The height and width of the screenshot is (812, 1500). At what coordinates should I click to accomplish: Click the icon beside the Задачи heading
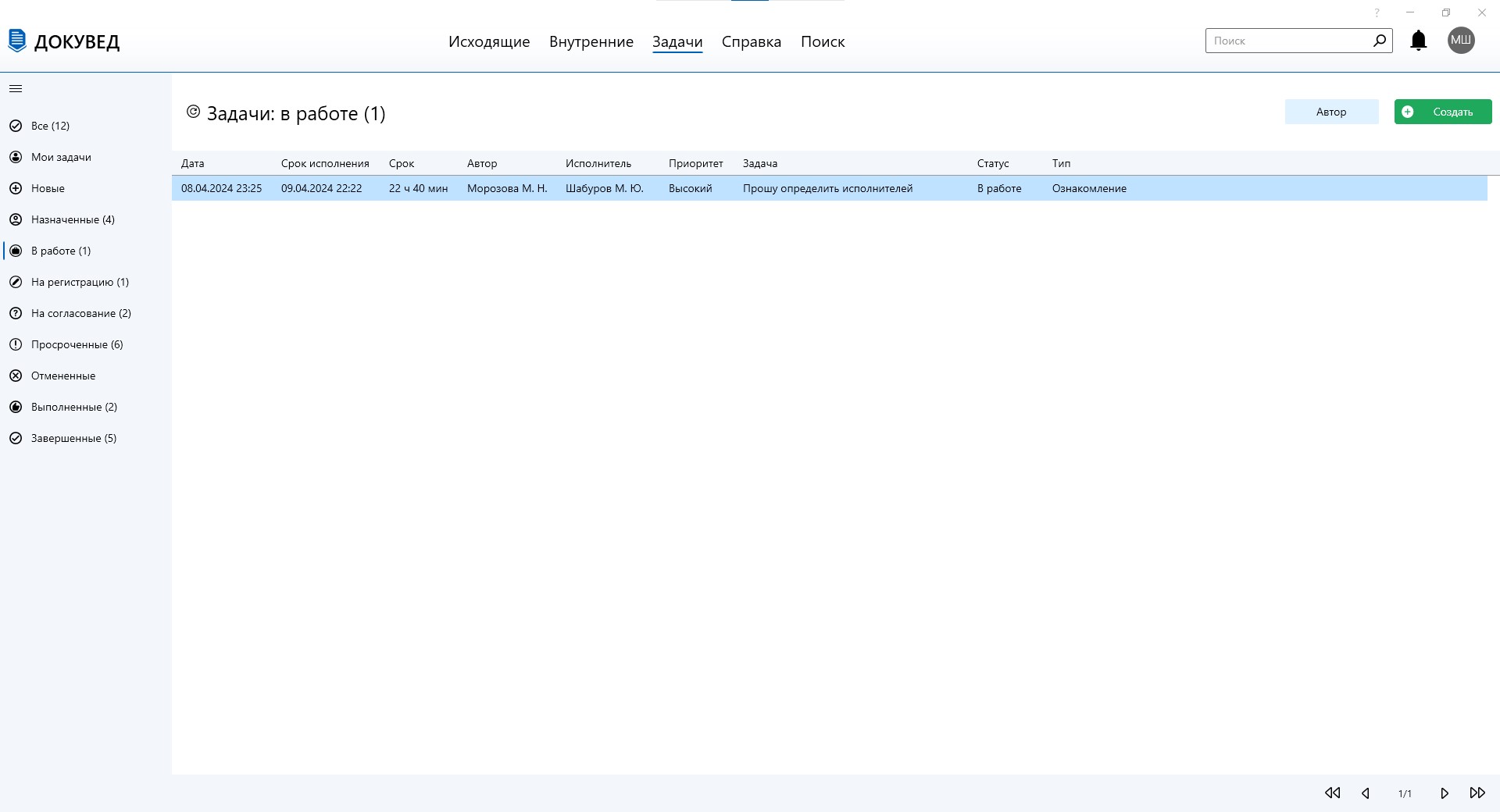[x=193, y=112]
